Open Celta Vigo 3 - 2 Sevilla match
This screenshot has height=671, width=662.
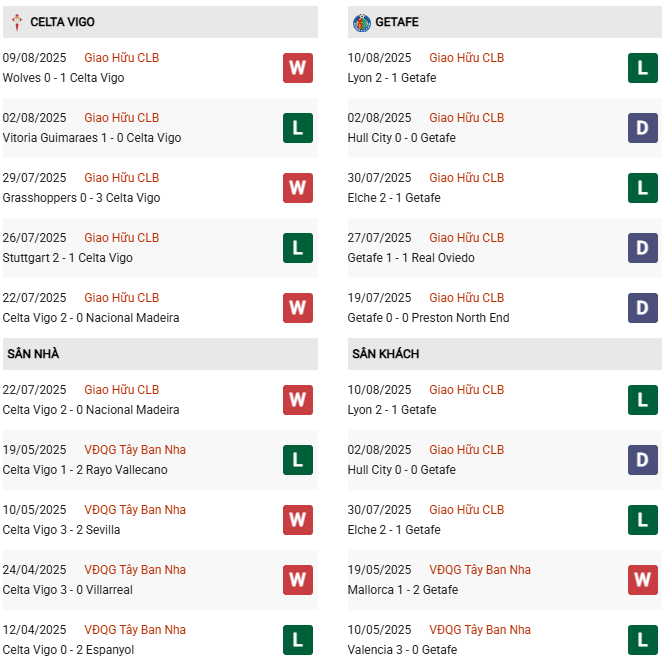point(62,530)
